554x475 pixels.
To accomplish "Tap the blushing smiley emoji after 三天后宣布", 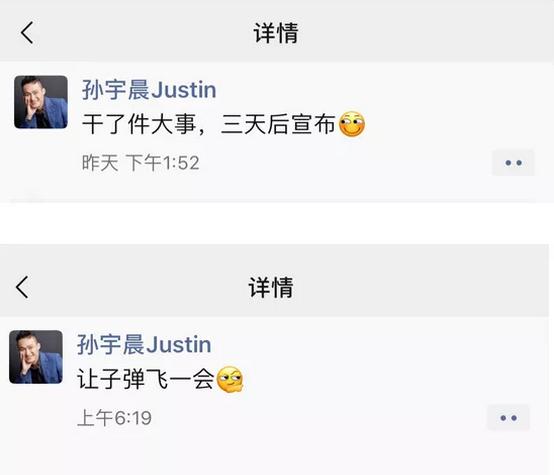I will point(352,124).
